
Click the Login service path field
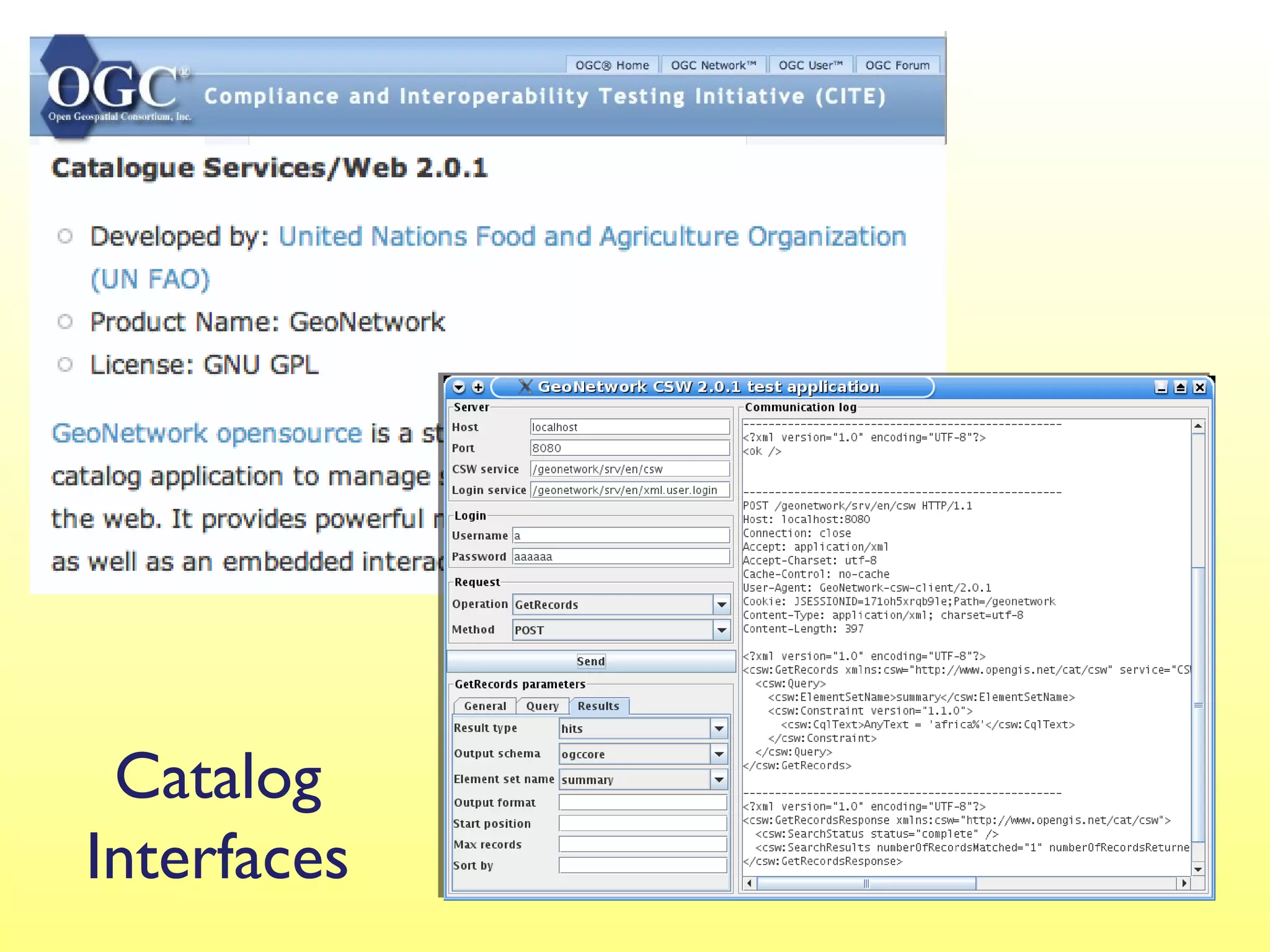[x=630, y=490]
